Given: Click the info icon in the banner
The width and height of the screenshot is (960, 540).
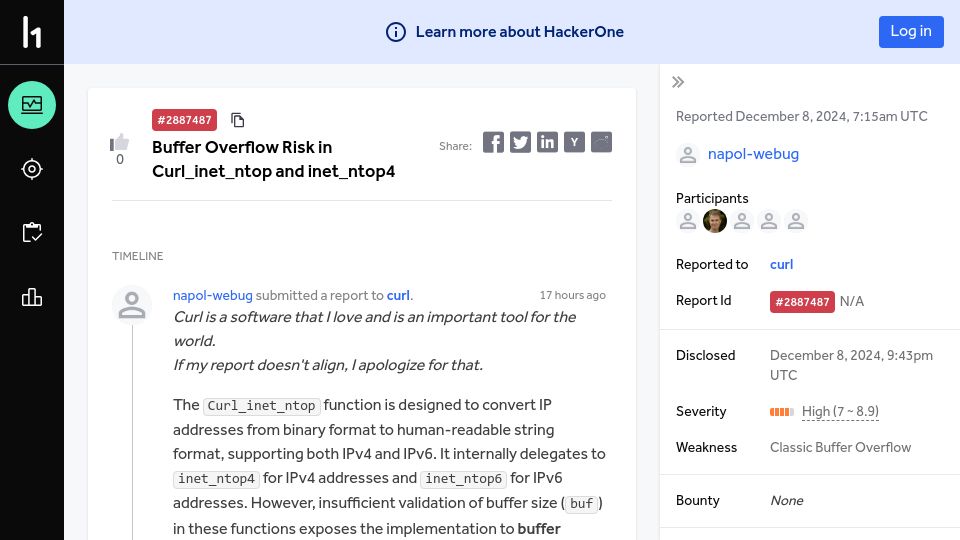Looking at the screenshot, I should tap(396, 32).
